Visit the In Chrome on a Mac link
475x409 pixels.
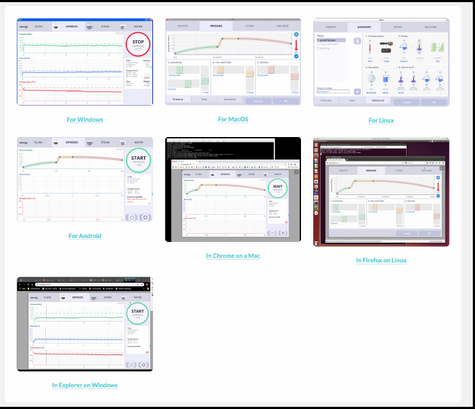coord(233,256)
